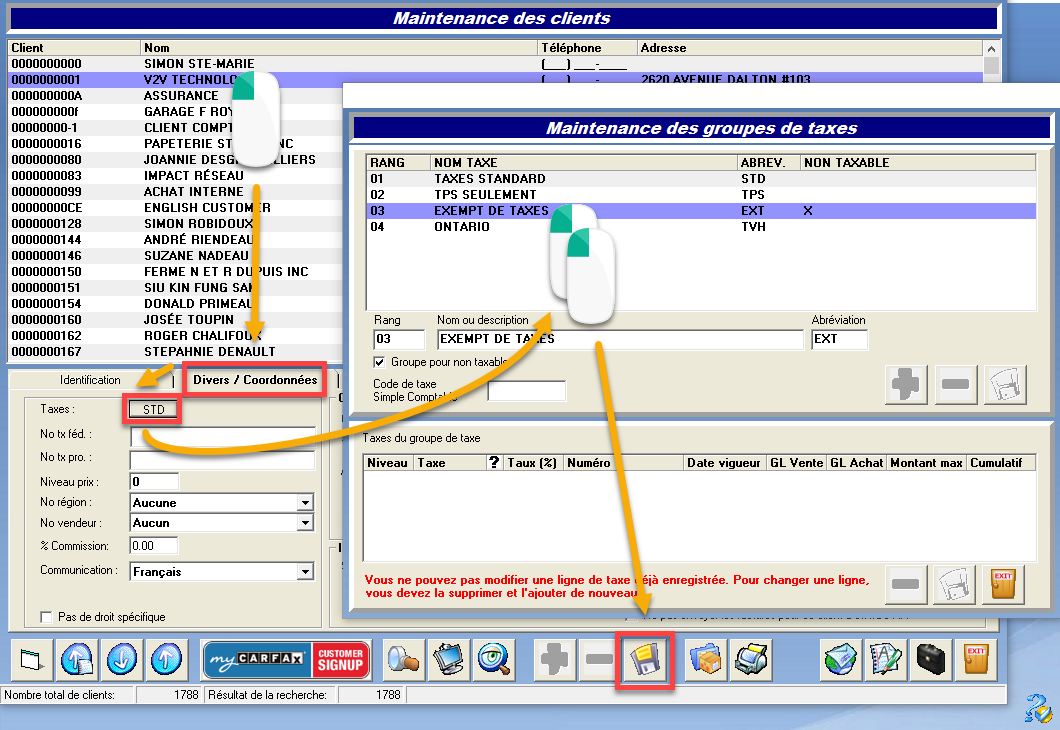This screenshot has width=1060, height=730.
Task: Click the Date vigueur column header
Action: point(723,463)
